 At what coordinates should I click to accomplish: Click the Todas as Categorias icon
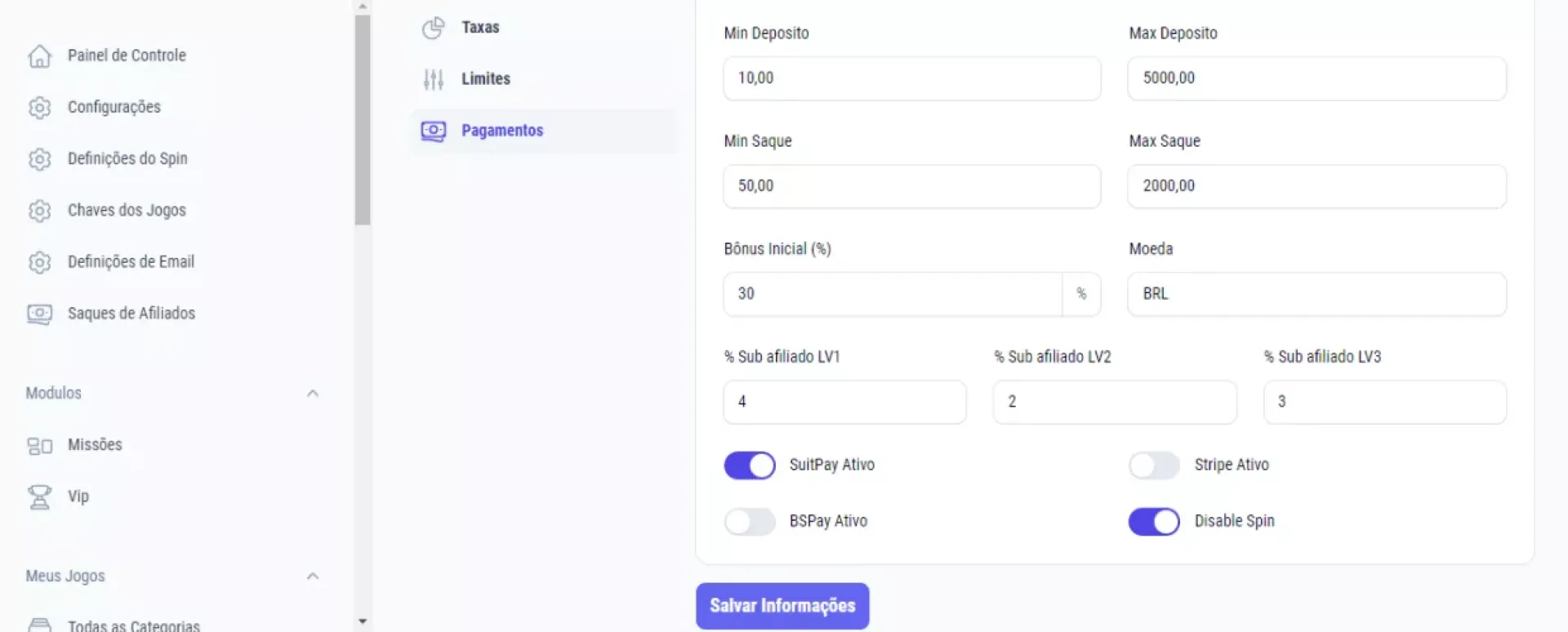[x=39, y=625]
